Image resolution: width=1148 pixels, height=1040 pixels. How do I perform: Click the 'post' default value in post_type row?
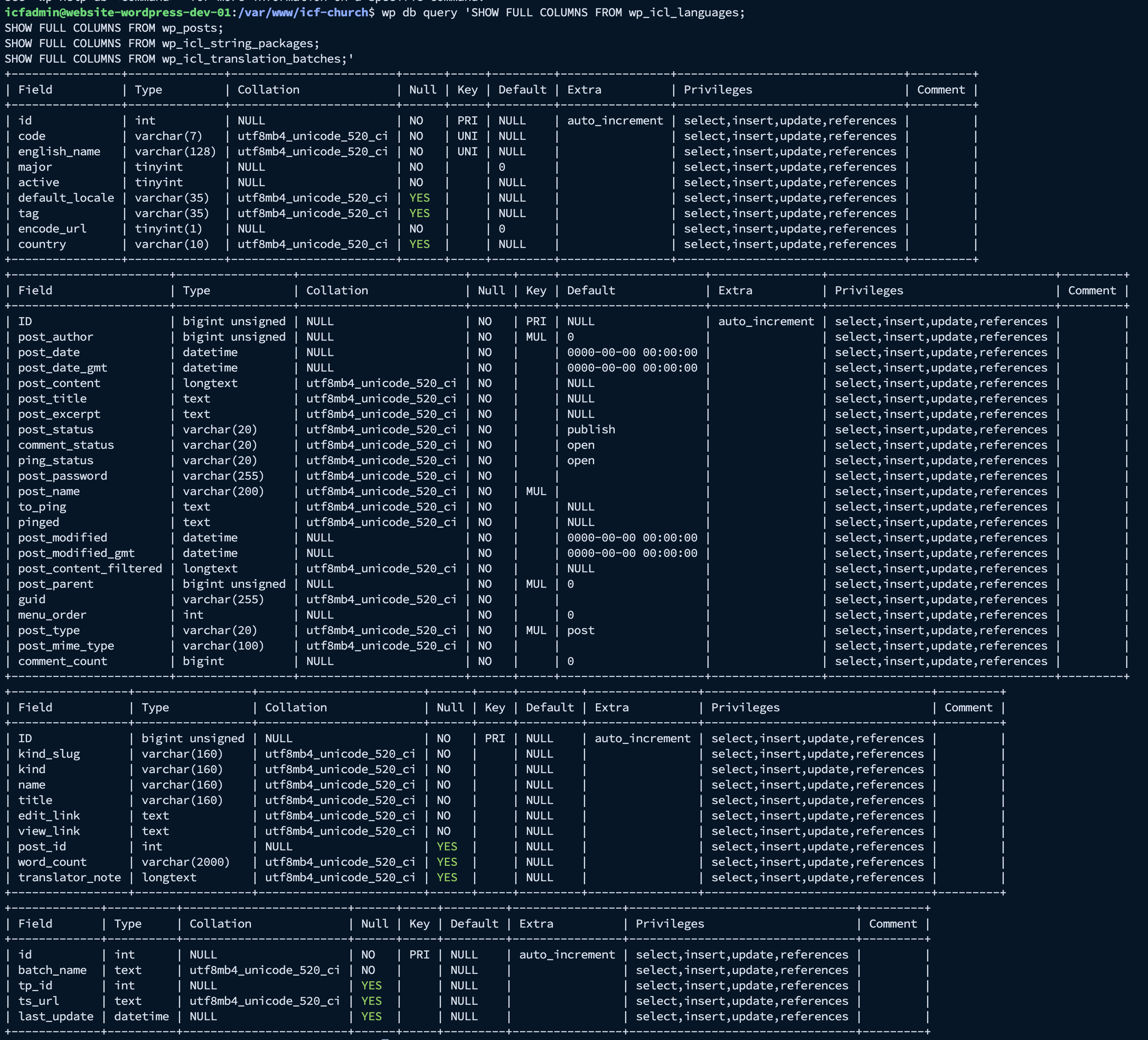(581, 631)
